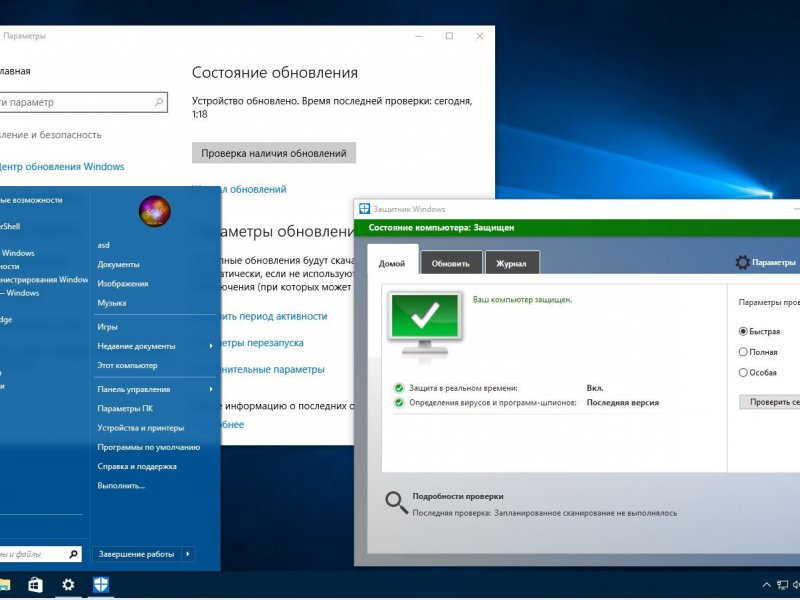The height and width of the screenshot is (600, 800).
Task: Click the Windows Defender title bar icon
Action: click(x=364, y=209)
